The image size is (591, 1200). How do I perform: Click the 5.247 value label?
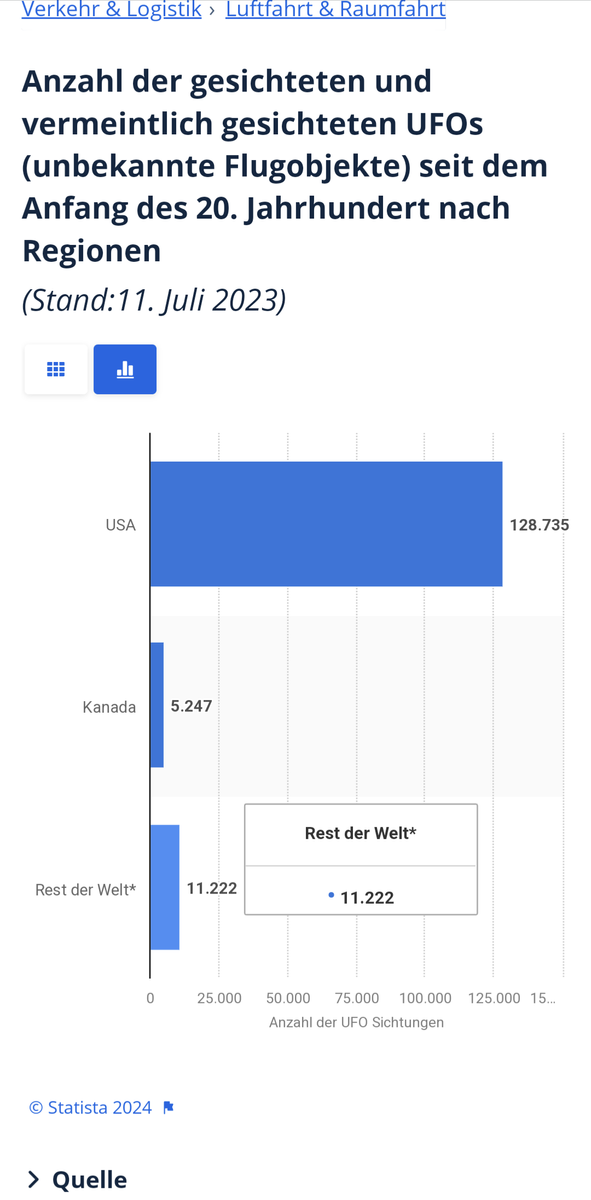[x=192, y=705]
